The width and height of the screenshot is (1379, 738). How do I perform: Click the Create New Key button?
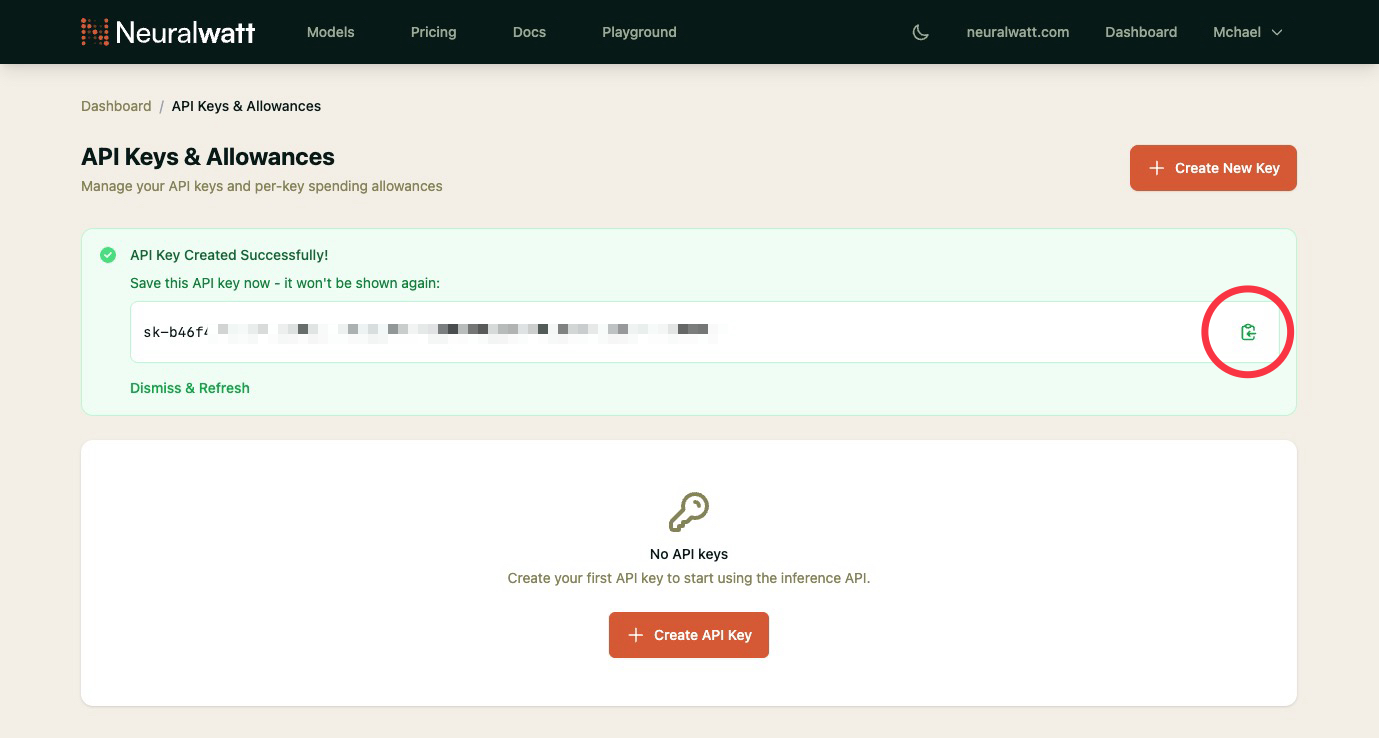1213,168
